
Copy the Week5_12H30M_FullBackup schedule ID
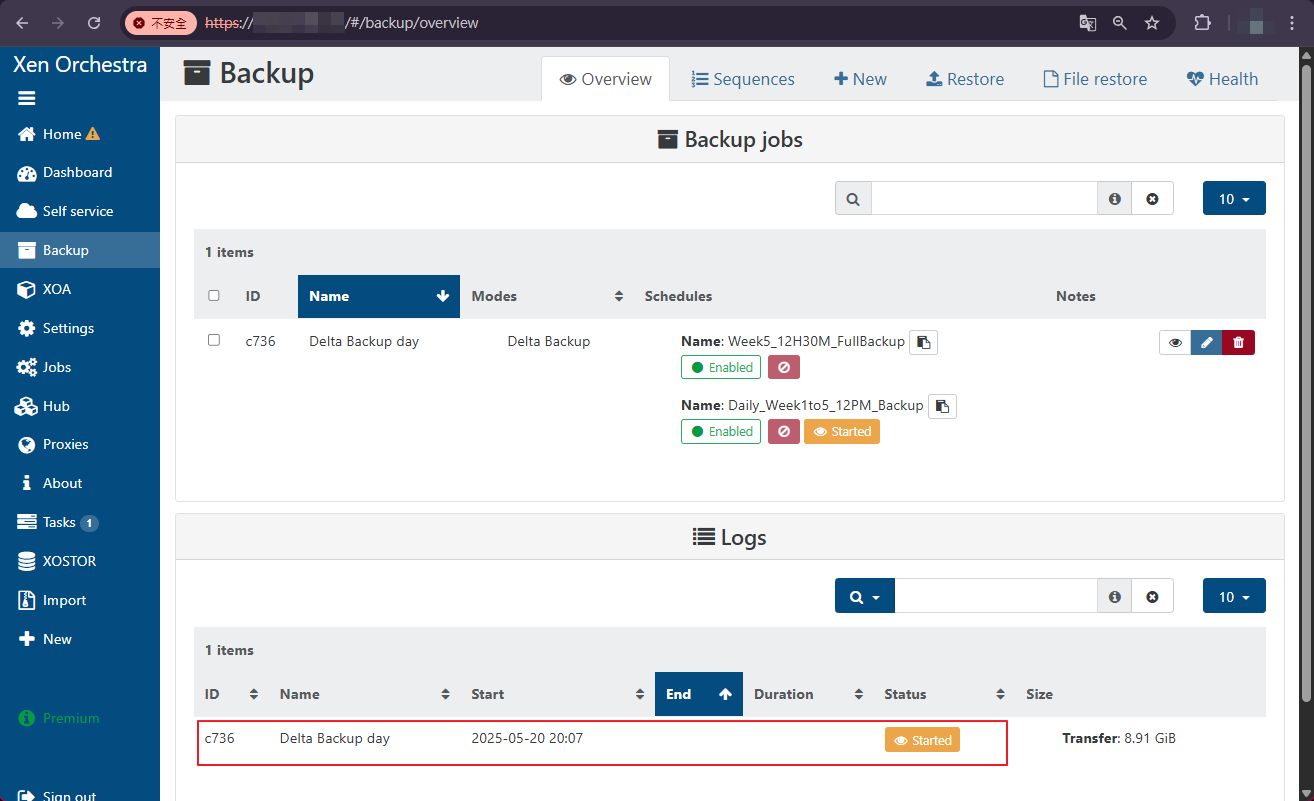[x=924, y=342]
